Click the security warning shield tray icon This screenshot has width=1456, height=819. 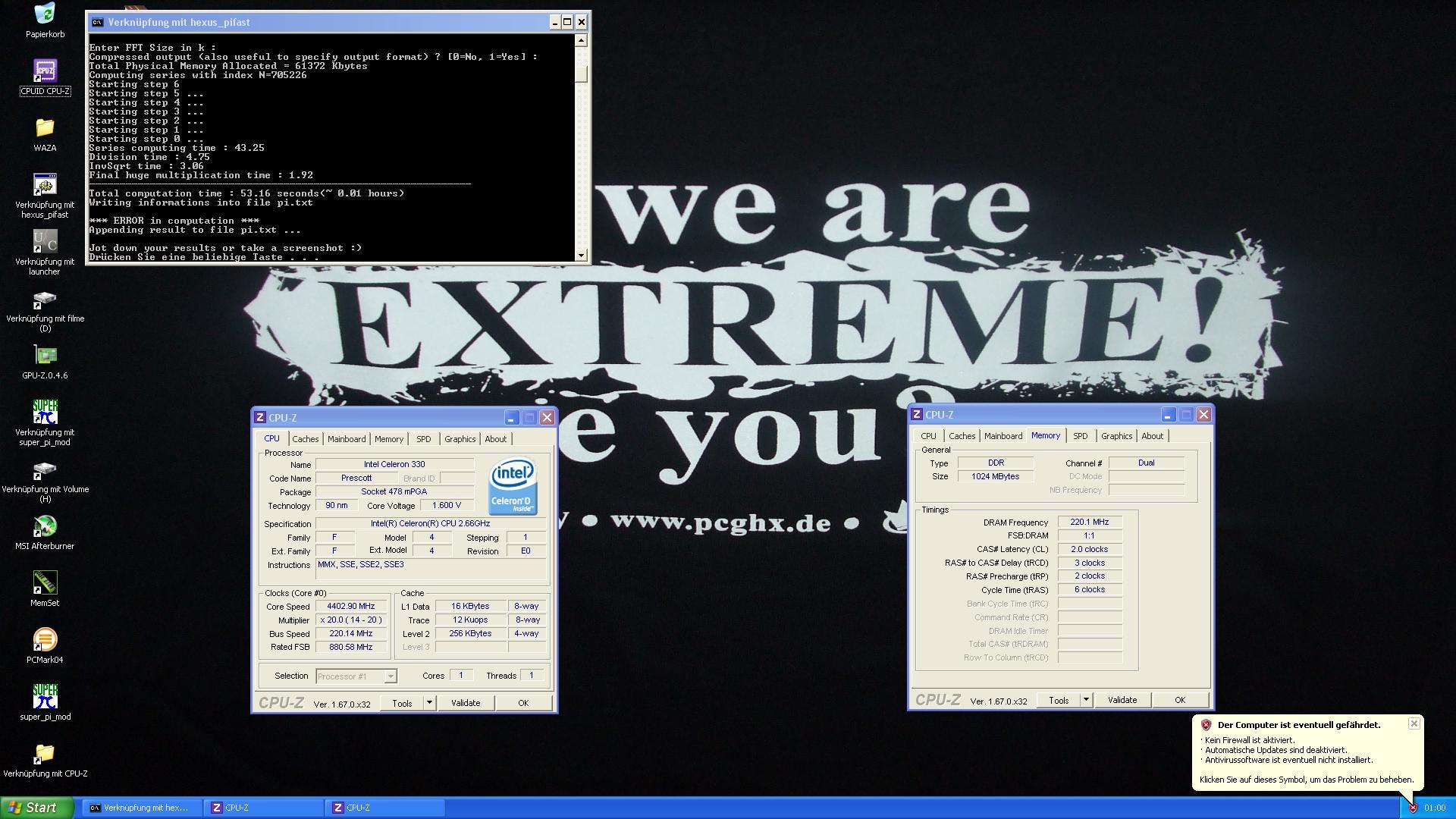1413,808
